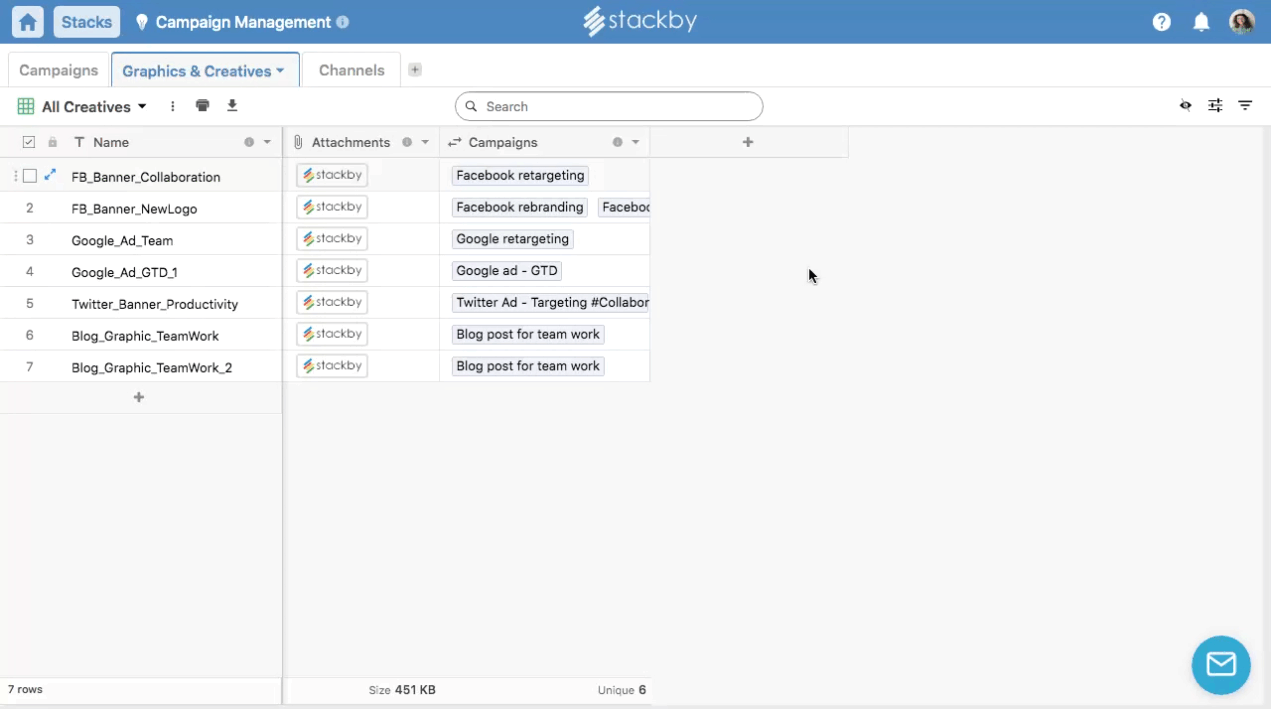
Task: Click the Size 451 KB summary
Action: pos(402,690)
